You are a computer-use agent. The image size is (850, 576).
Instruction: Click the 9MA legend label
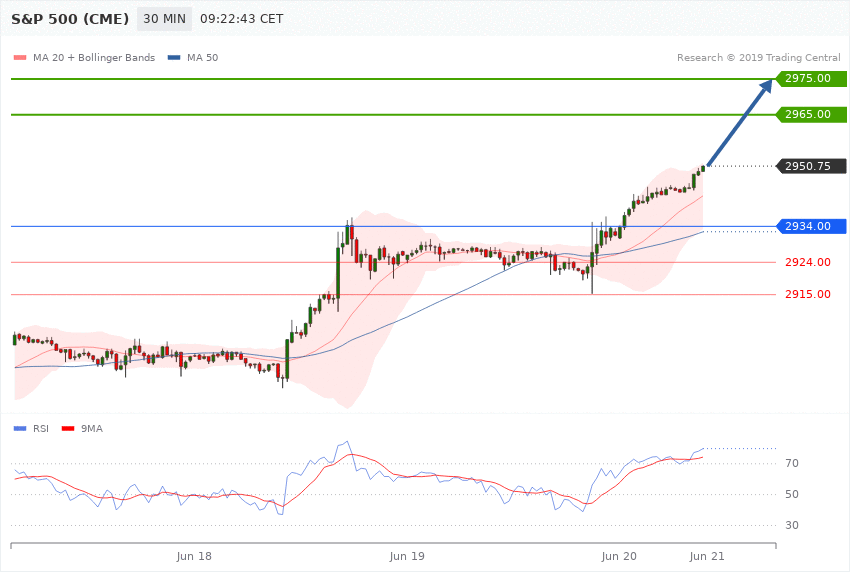(x=92, y=429)
